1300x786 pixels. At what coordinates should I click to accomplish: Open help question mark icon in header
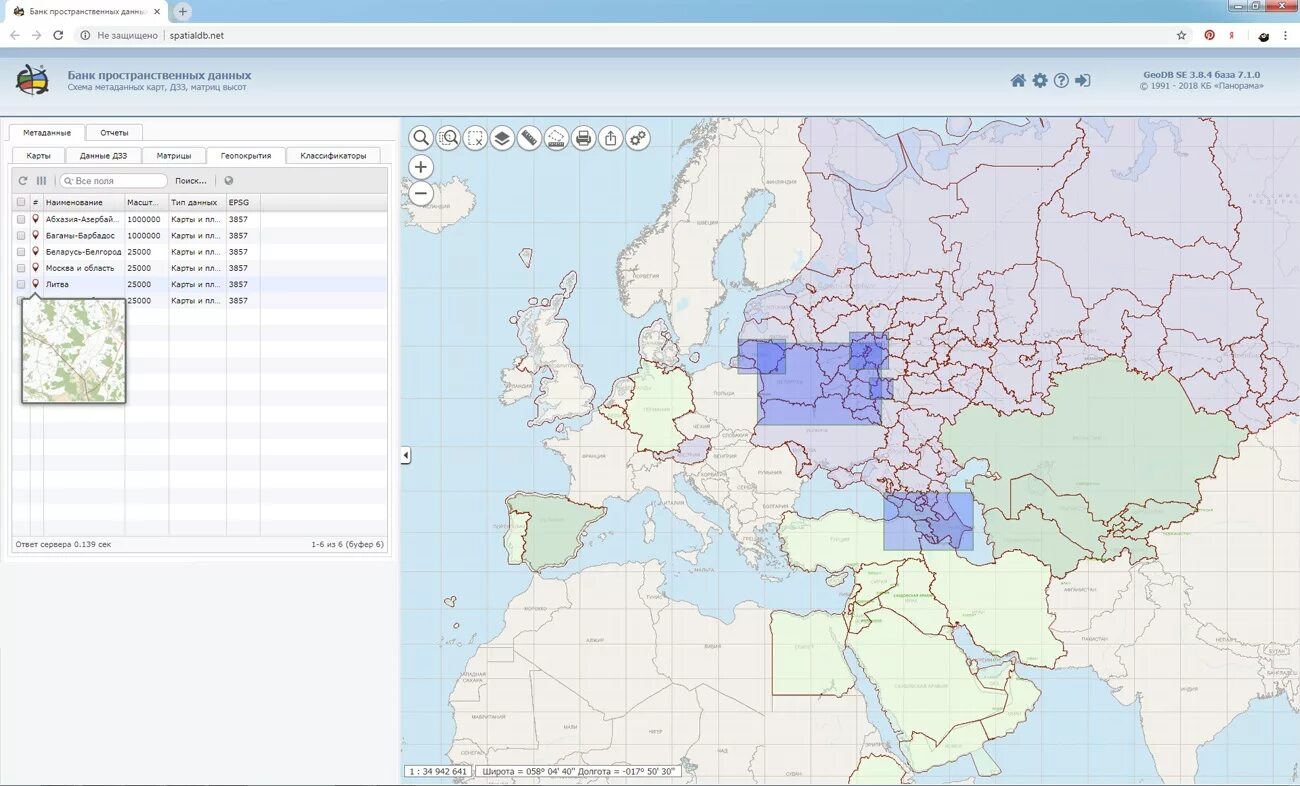(1061, 80)
